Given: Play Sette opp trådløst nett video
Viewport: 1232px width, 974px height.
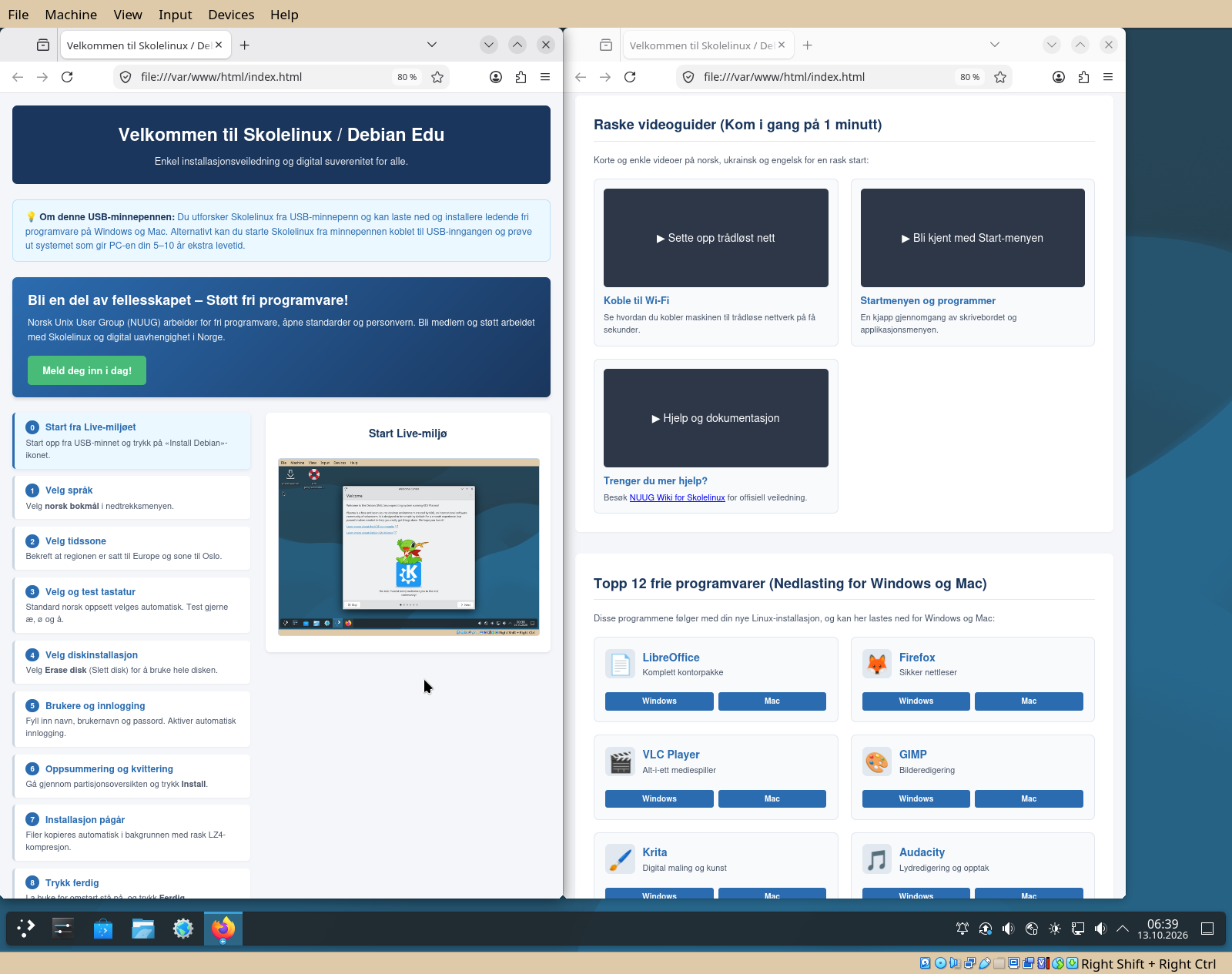Looking at the screenshot, I should pos(716,238).
